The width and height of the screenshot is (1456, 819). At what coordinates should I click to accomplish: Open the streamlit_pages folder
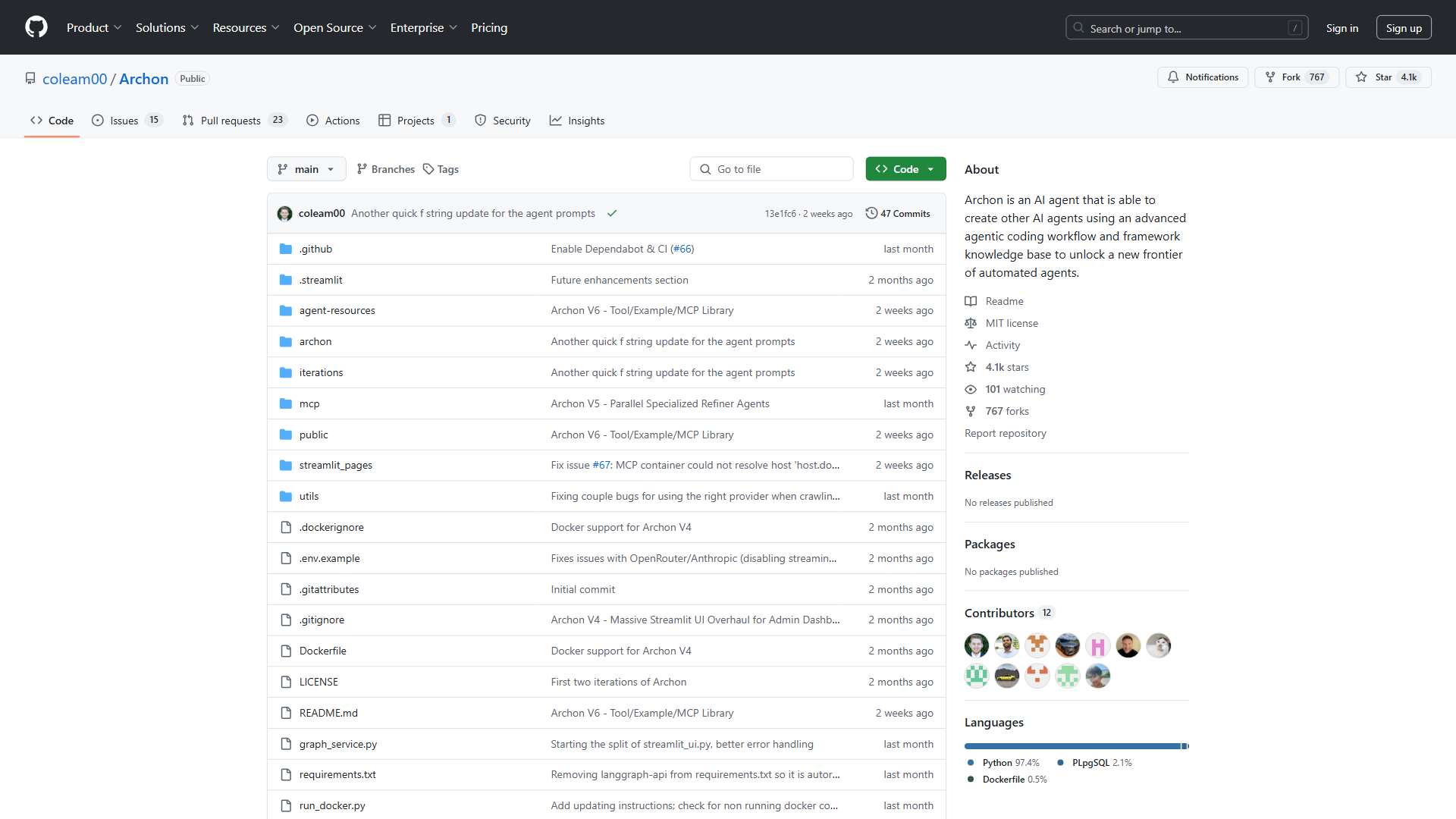coord(336,466)
